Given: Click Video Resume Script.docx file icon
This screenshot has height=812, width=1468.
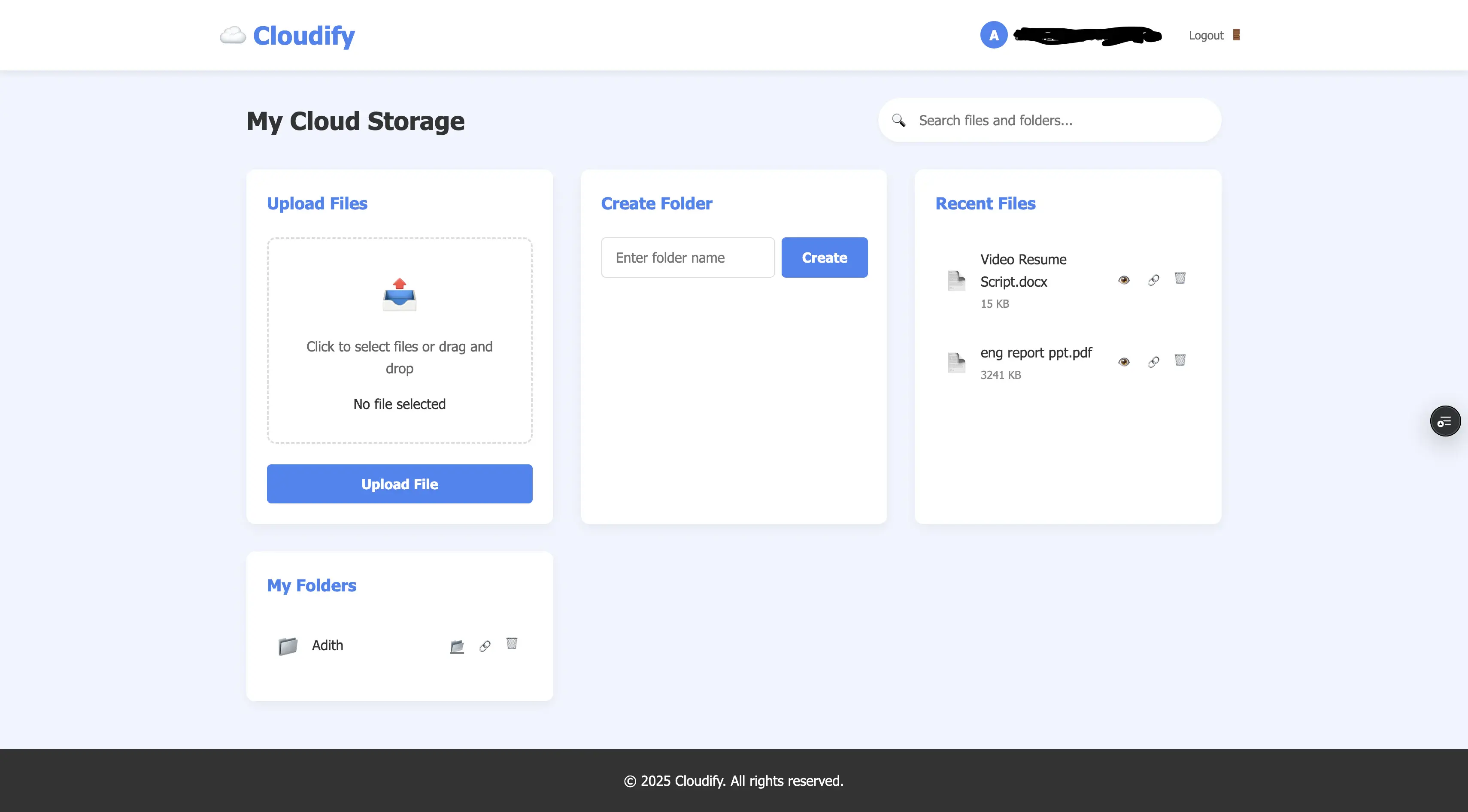Looking at the screenshot, I should 956,280.
